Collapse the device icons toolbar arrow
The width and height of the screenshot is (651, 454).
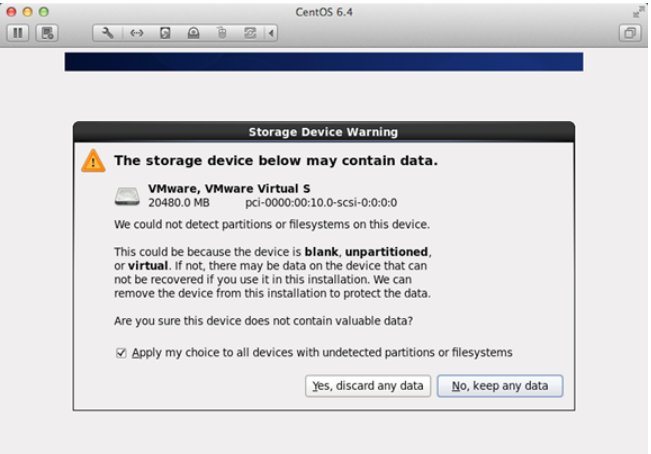coord(271,33)
